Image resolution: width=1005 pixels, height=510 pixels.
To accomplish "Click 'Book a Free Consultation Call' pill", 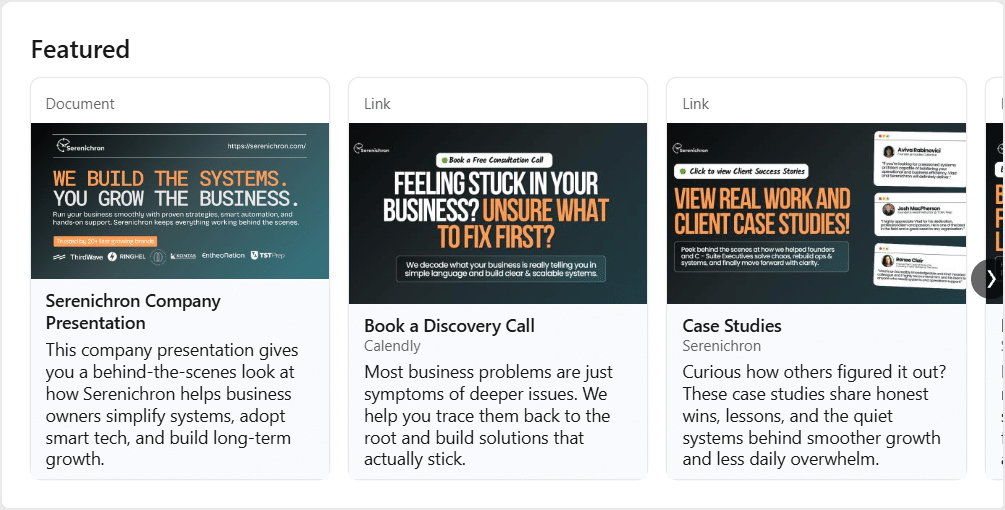I will click(497, 160).
